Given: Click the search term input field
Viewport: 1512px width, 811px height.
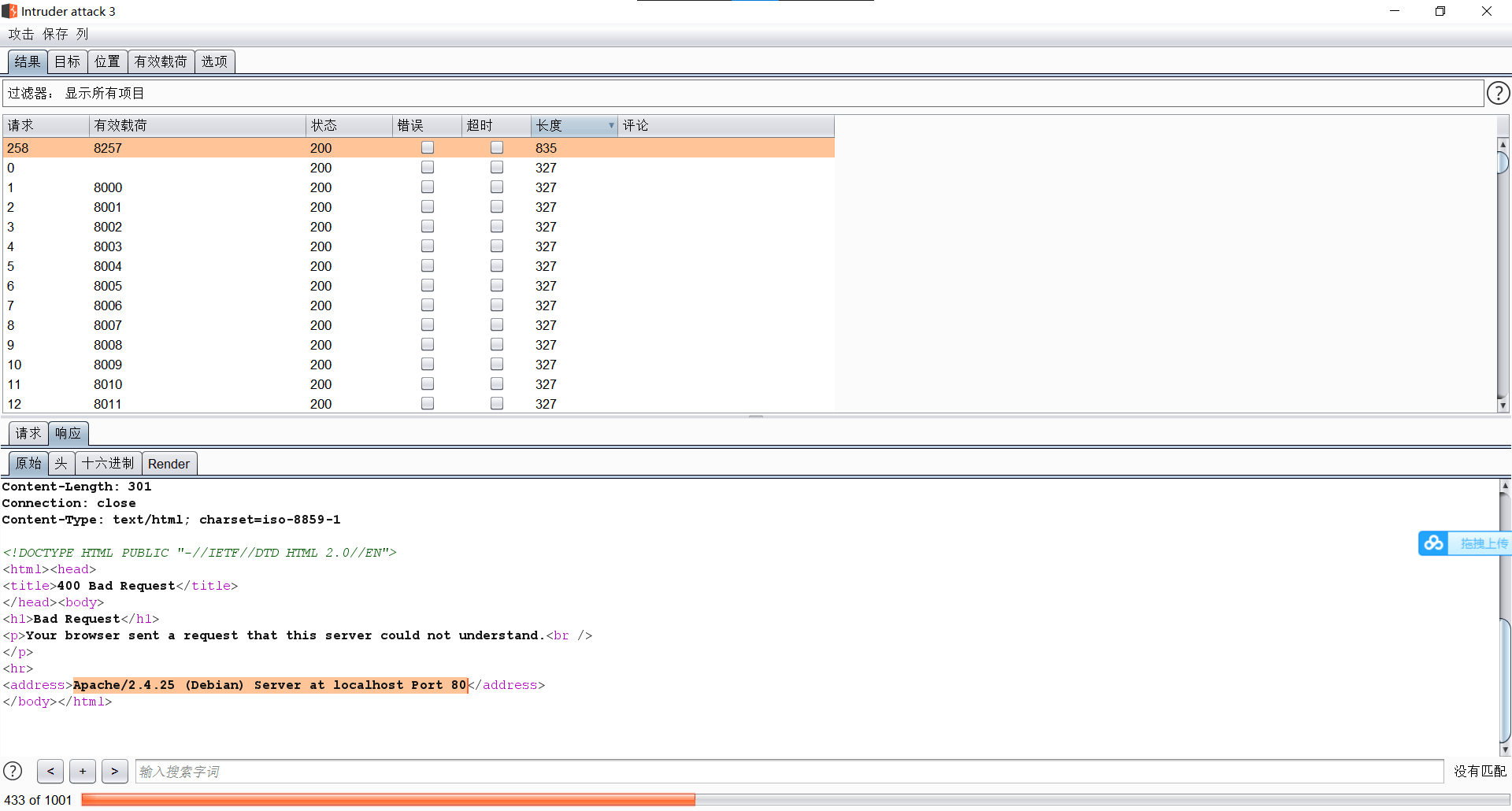Looking at the screenshot, I should pos(787,772).
